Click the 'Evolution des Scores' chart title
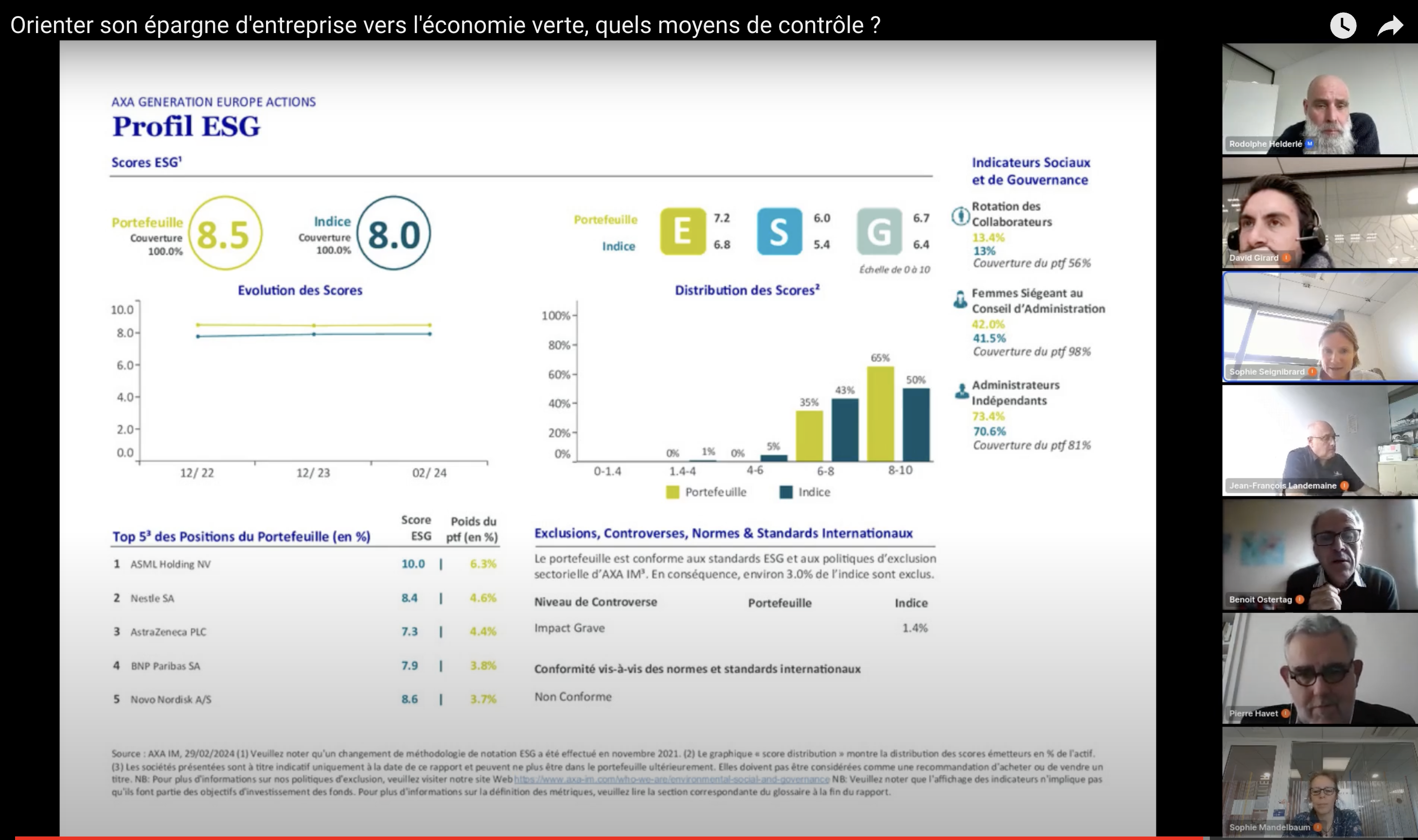This screenshot has width=1418, height=840. 300,290
